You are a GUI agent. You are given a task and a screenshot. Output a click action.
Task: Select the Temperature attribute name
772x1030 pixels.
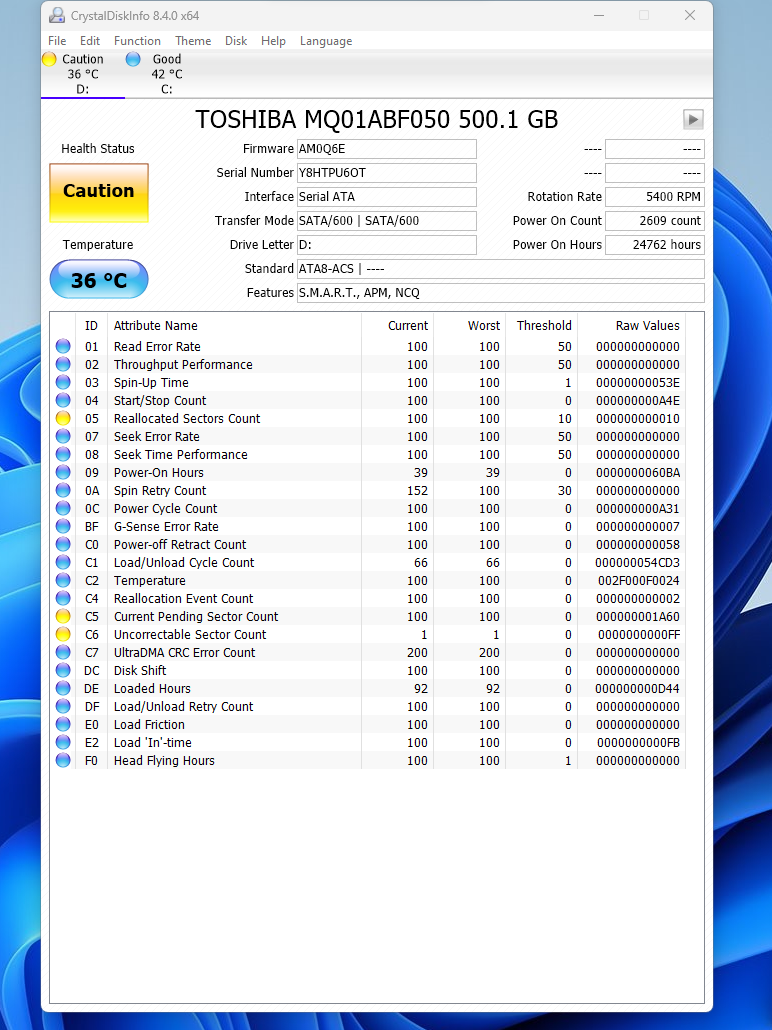click(150, 581)
